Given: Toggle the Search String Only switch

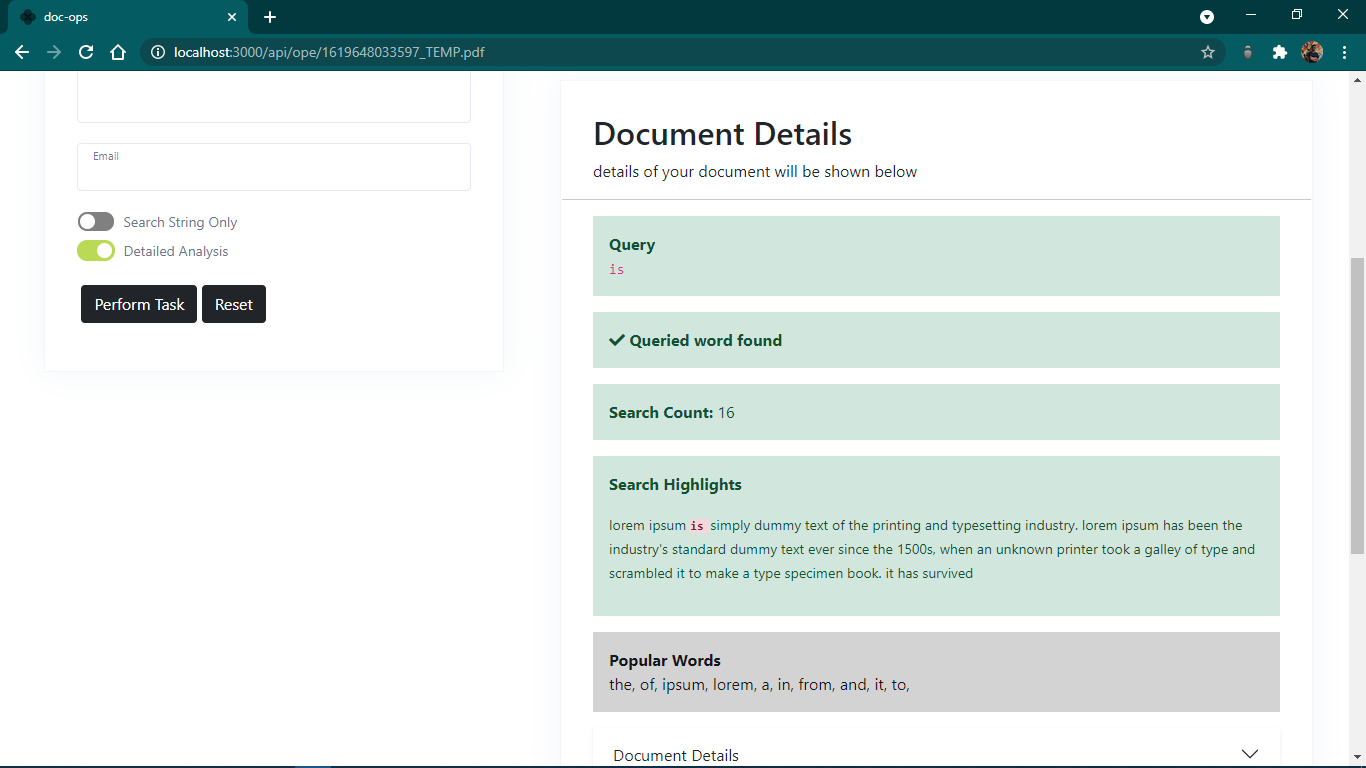Looking at the screenshot, I should pos(96,222).
